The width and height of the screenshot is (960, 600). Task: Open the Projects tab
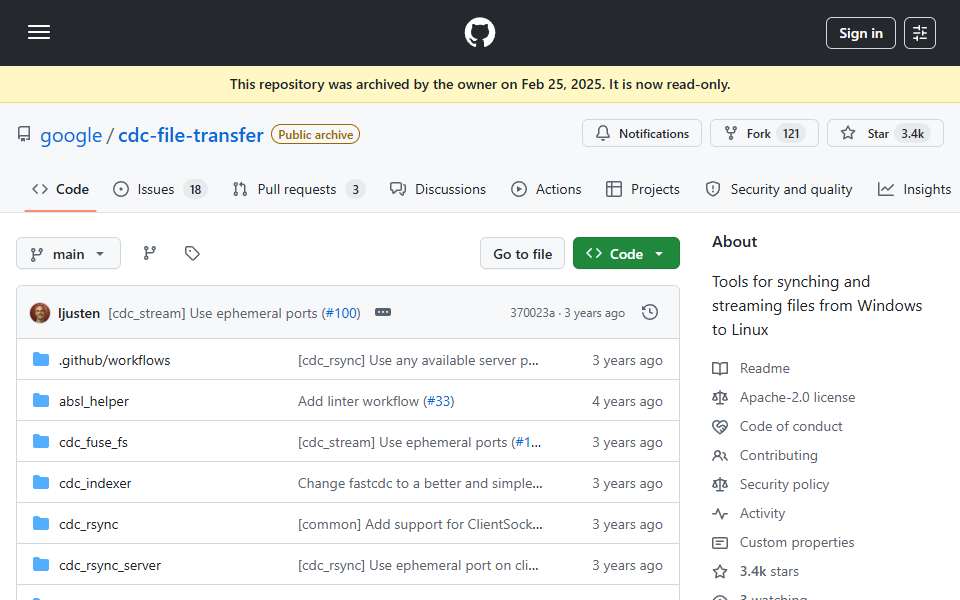[x=642, y=189]
